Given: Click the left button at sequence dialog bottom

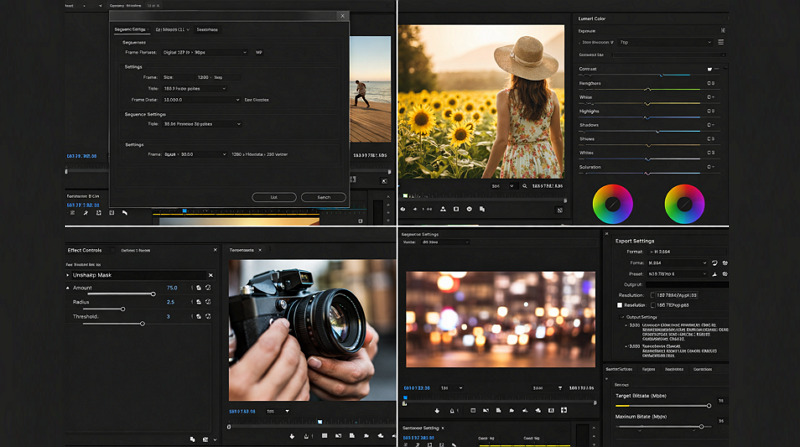Looking at the screenshot, I should coord(274,197).
